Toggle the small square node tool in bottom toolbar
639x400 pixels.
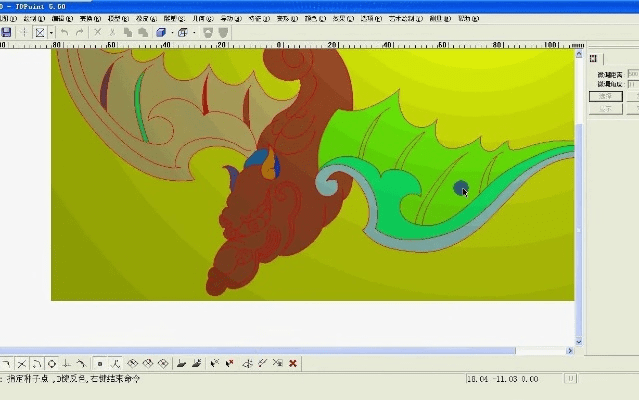click(100, 363)
